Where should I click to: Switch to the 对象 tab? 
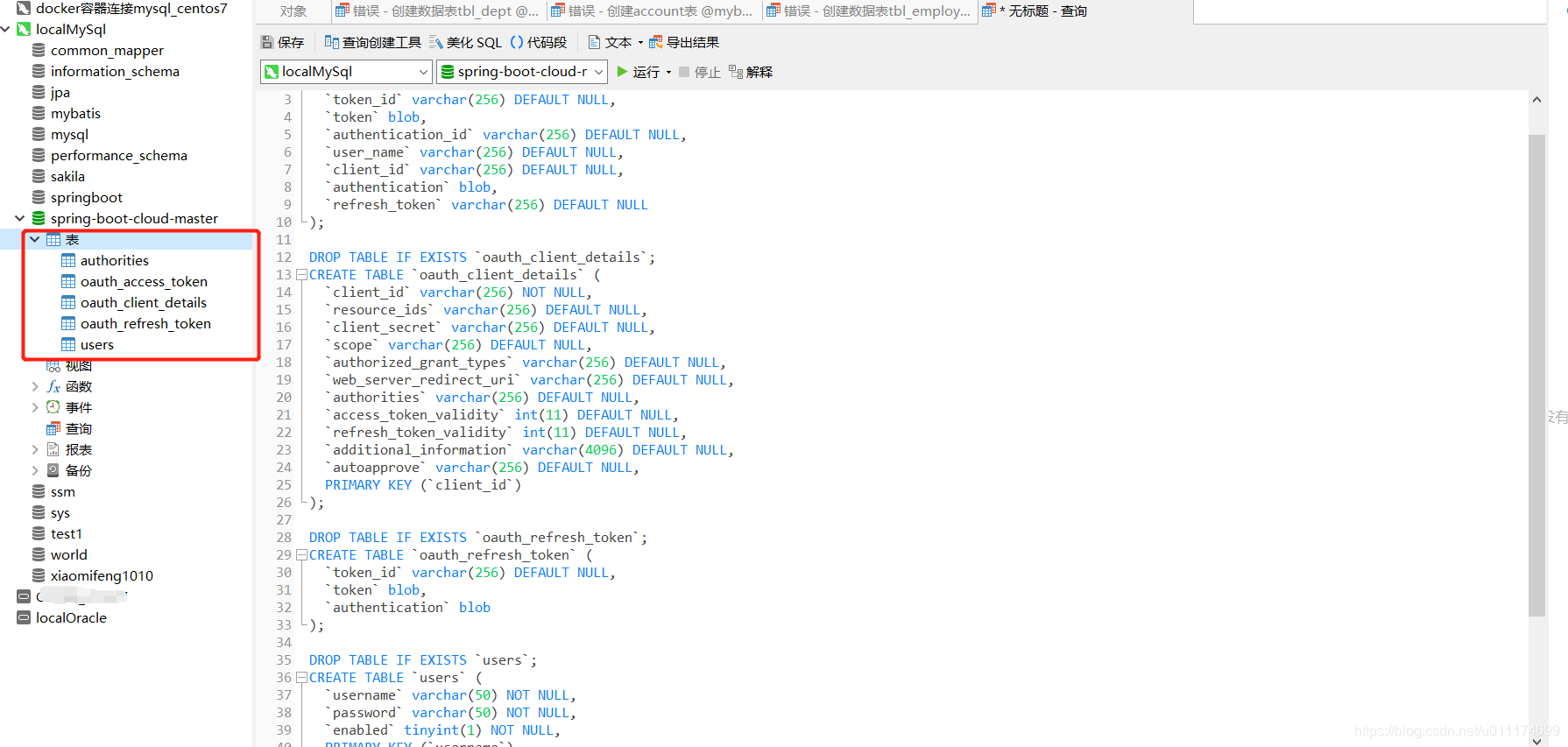(x=293, y=11)
